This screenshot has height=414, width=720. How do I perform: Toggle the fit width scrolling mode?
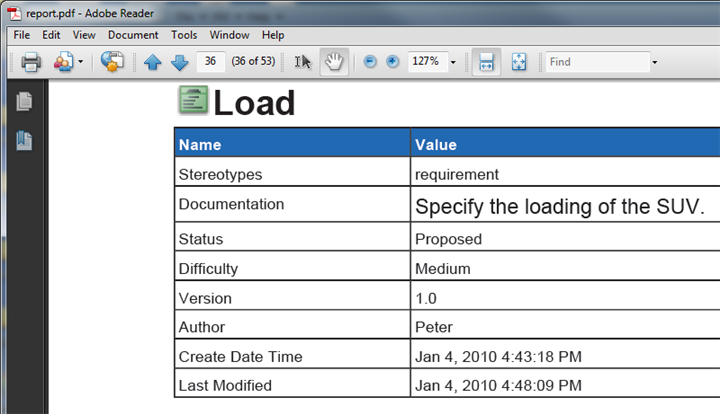tap(486, 62)
